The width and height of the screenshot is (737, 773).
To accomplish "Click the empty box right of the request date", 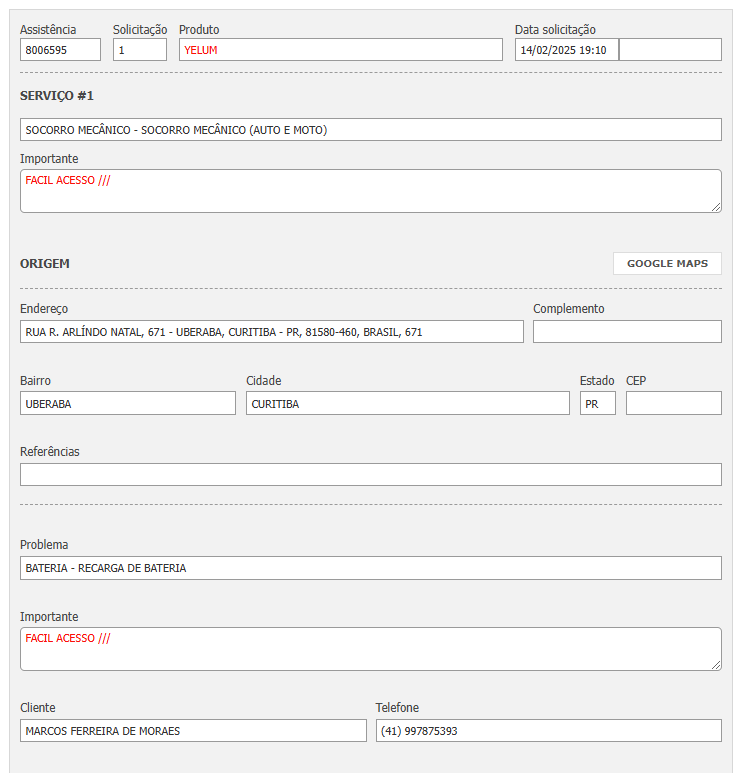I will click(x=670, y=50).
